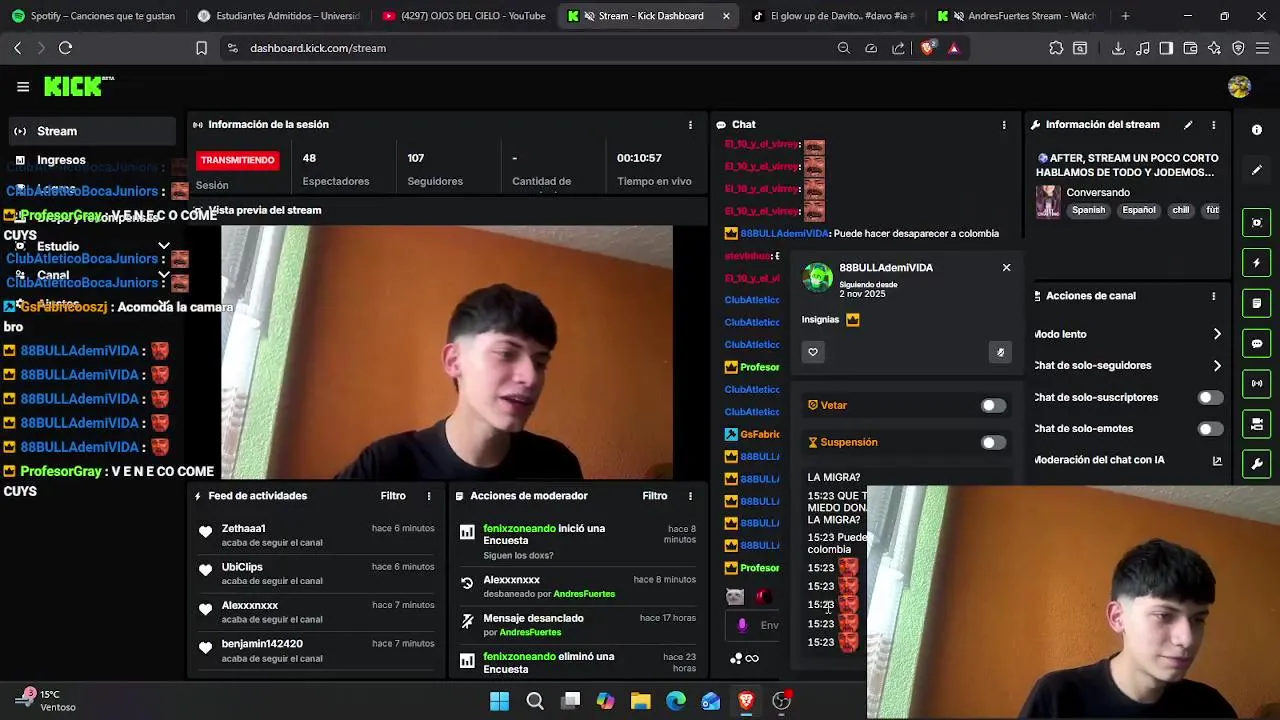Click the mute icon in user card
1280x720 pixels.
click(1000, 352)
